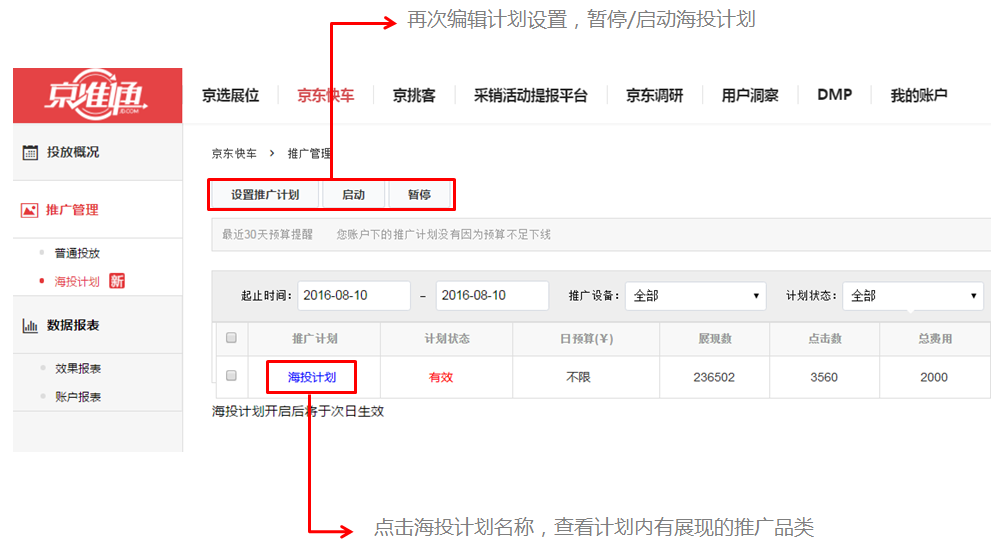Select 用户洞察 in top navigation
Viewport: 1002px width, 546px height.
750,96
